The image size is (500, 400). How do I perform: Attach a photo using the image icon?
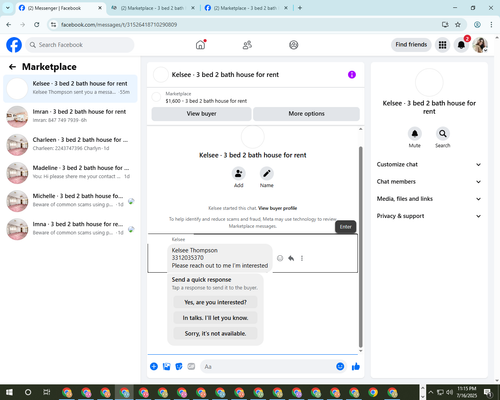166,367
